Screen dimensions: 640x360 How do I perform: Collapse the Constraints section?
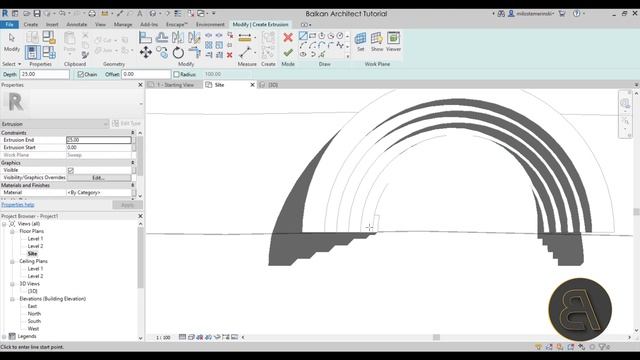click(133, 133)
